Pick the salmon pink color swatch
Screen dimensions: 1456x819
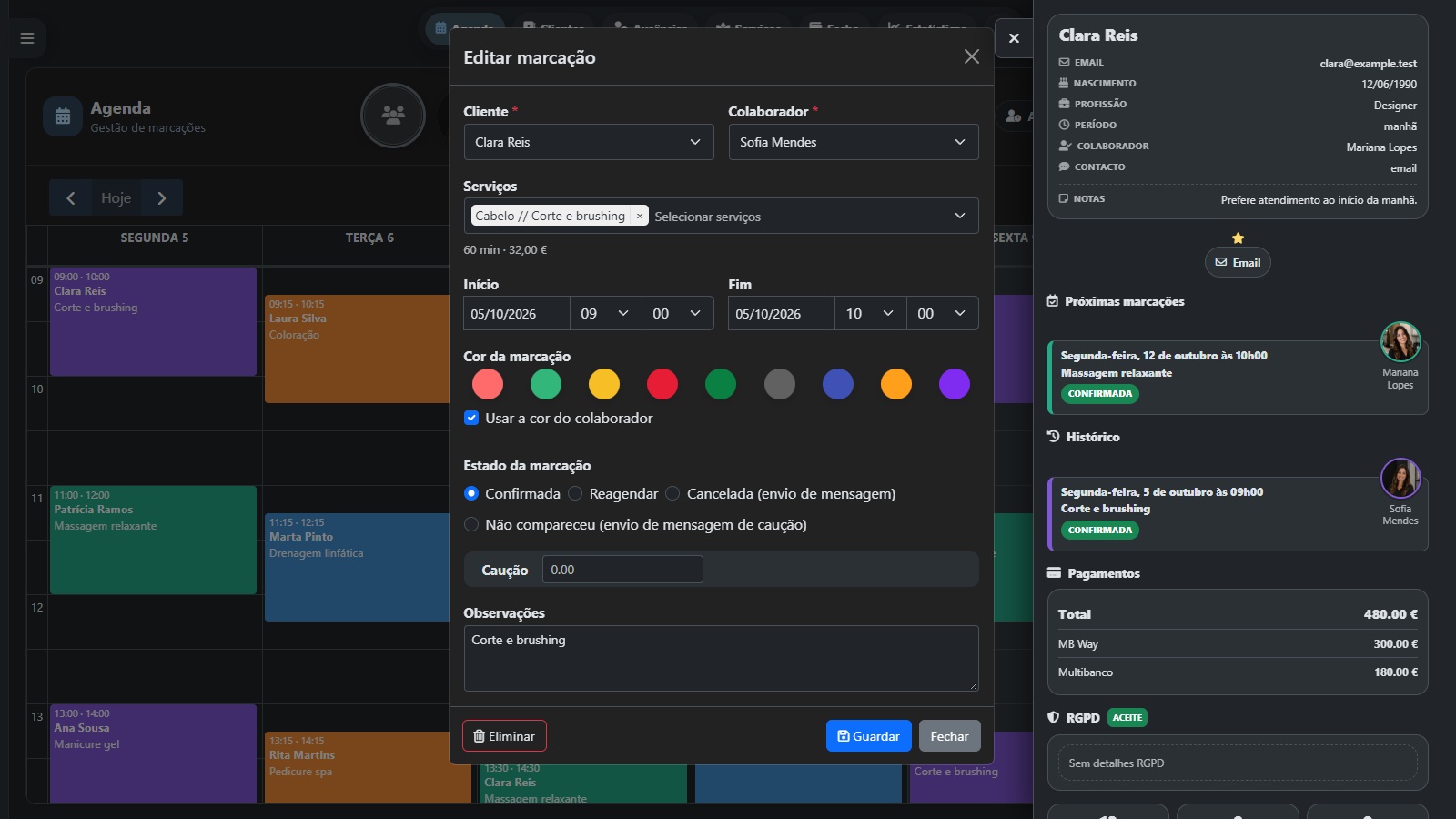(488, 384)
